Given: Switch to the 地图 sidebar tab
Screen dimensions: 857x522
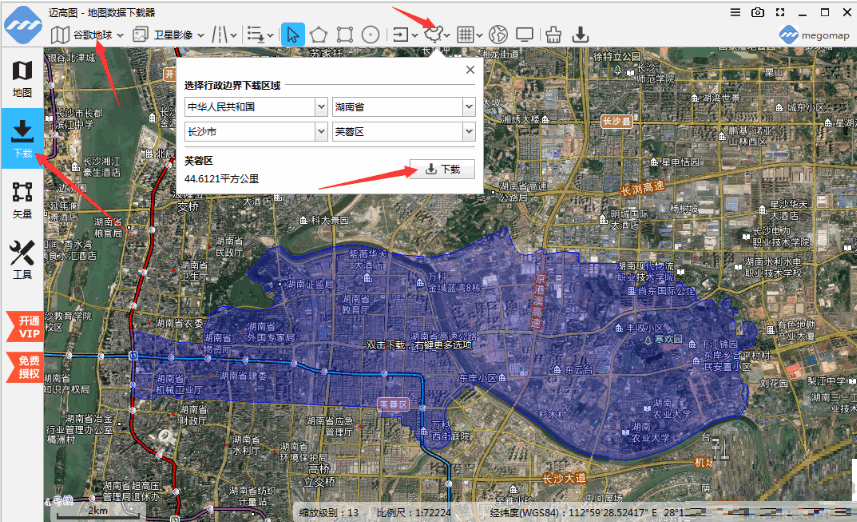Looking at the screenshot, I should (x=22, y=79).
